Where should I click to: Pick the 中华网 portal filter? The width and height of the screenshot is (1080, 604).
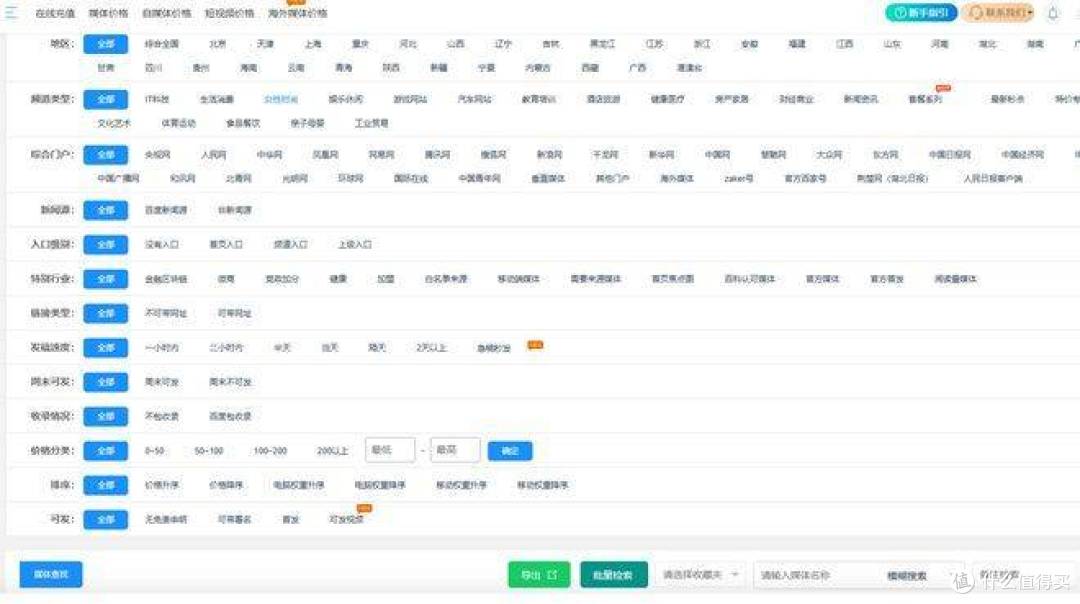pyautogui.click(x=269, y=155)
